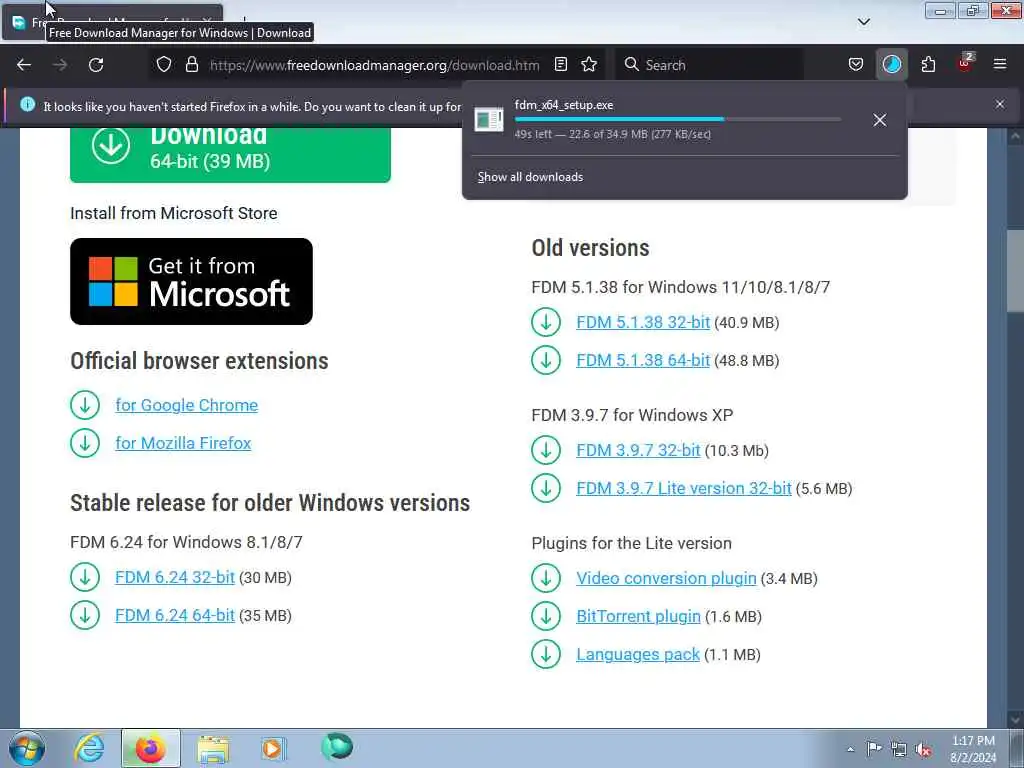1024x768 pixels.
Task: Open the Windows Start button
Action: [27, 748]
